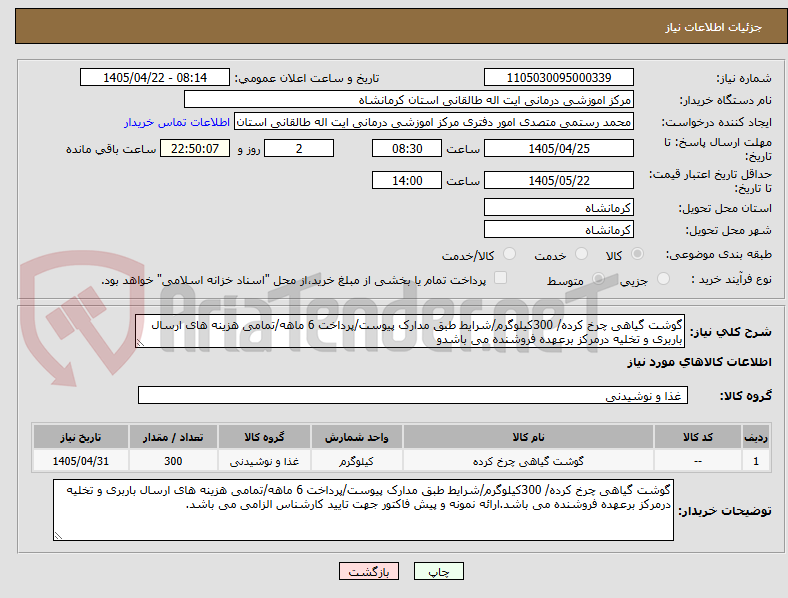Click the price validity time 14:00
This screenshot has height=598, width=788.
pyautogui.click(x=407, y=180)
